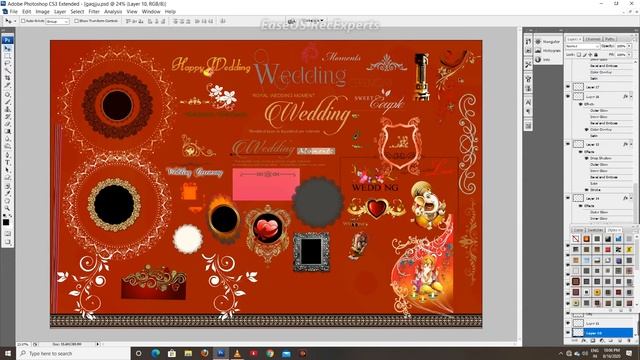Select the Eraser tool

click(7, 124)
